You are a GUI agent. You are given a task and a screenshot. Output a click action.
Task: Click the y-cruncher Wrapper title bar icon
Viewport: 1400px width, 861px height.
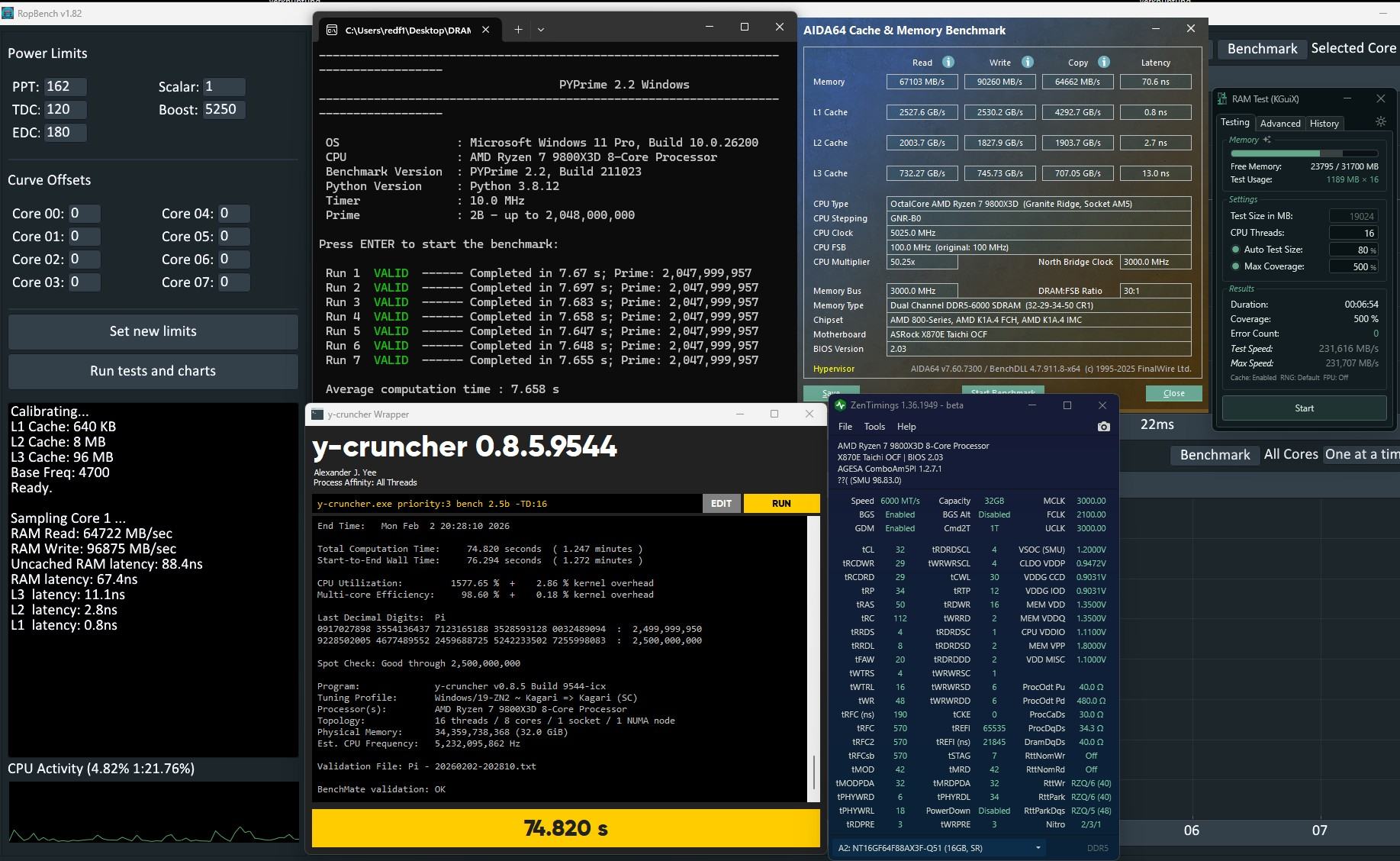coord(317,414)
